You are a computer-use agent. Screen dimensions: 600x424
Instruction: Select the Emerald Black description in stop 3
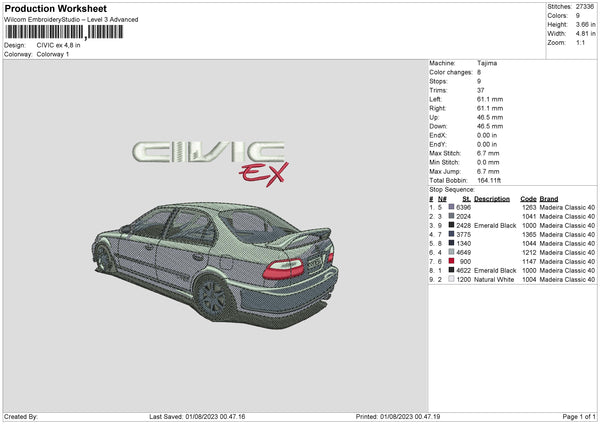tap(495, 225)
